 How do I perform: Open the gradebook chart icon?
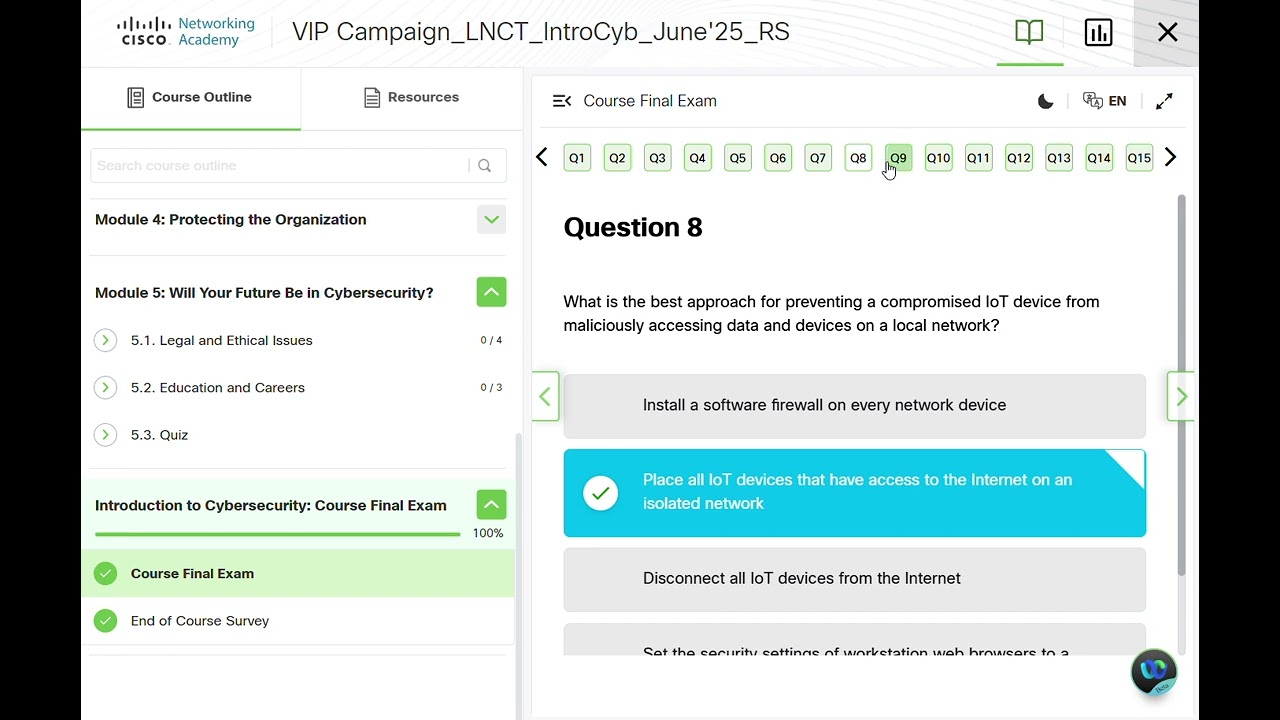pyautogui.click(x=1098, y=32)
